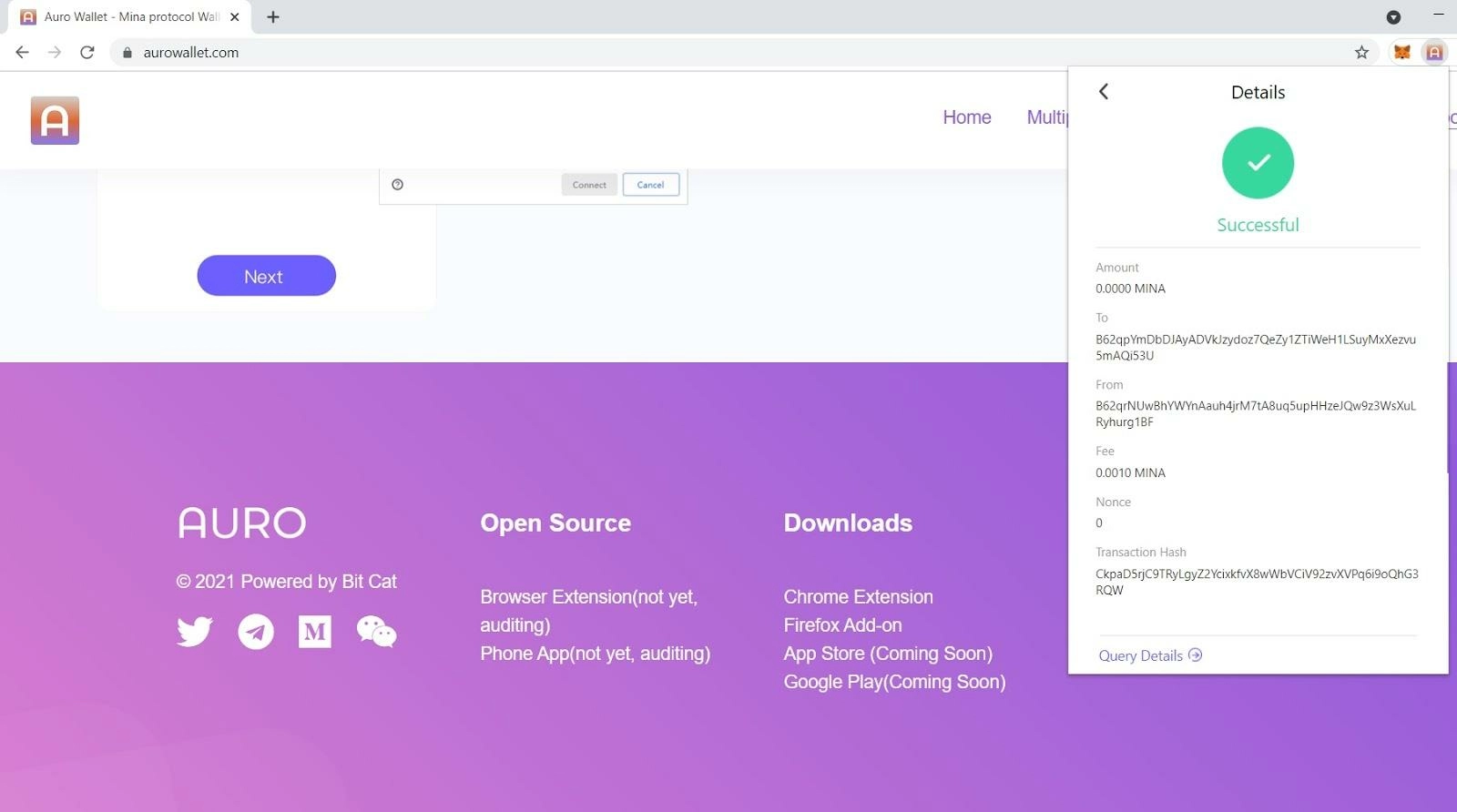Open the Twitter icon in footer
Viewport: 1457px width, 812px height.
pyautogui.click(x=194, y=631)
